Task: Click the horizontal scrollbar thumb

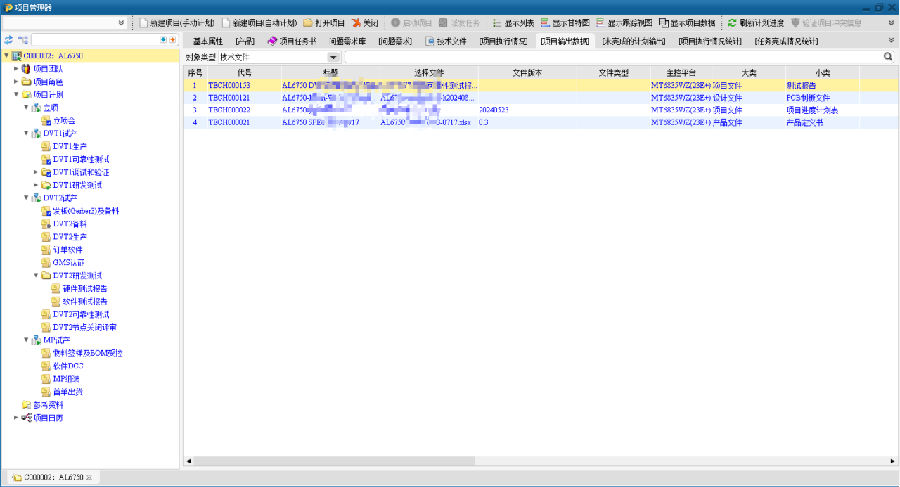Action: coord(335,461)
